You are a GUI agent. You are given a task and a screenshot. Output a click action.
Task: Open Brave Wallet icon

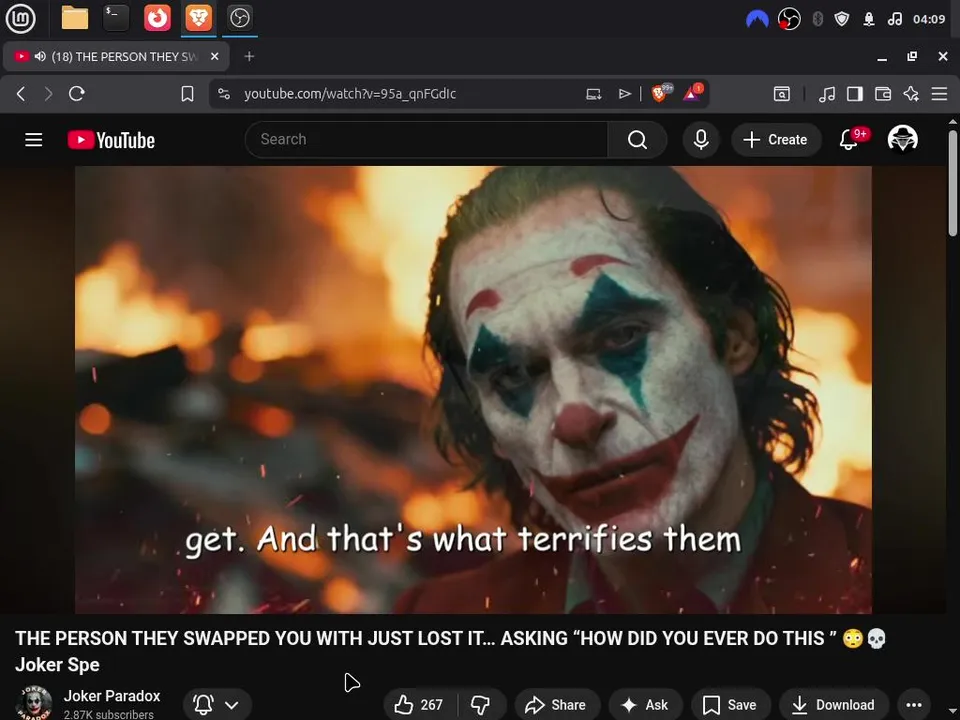883,94
